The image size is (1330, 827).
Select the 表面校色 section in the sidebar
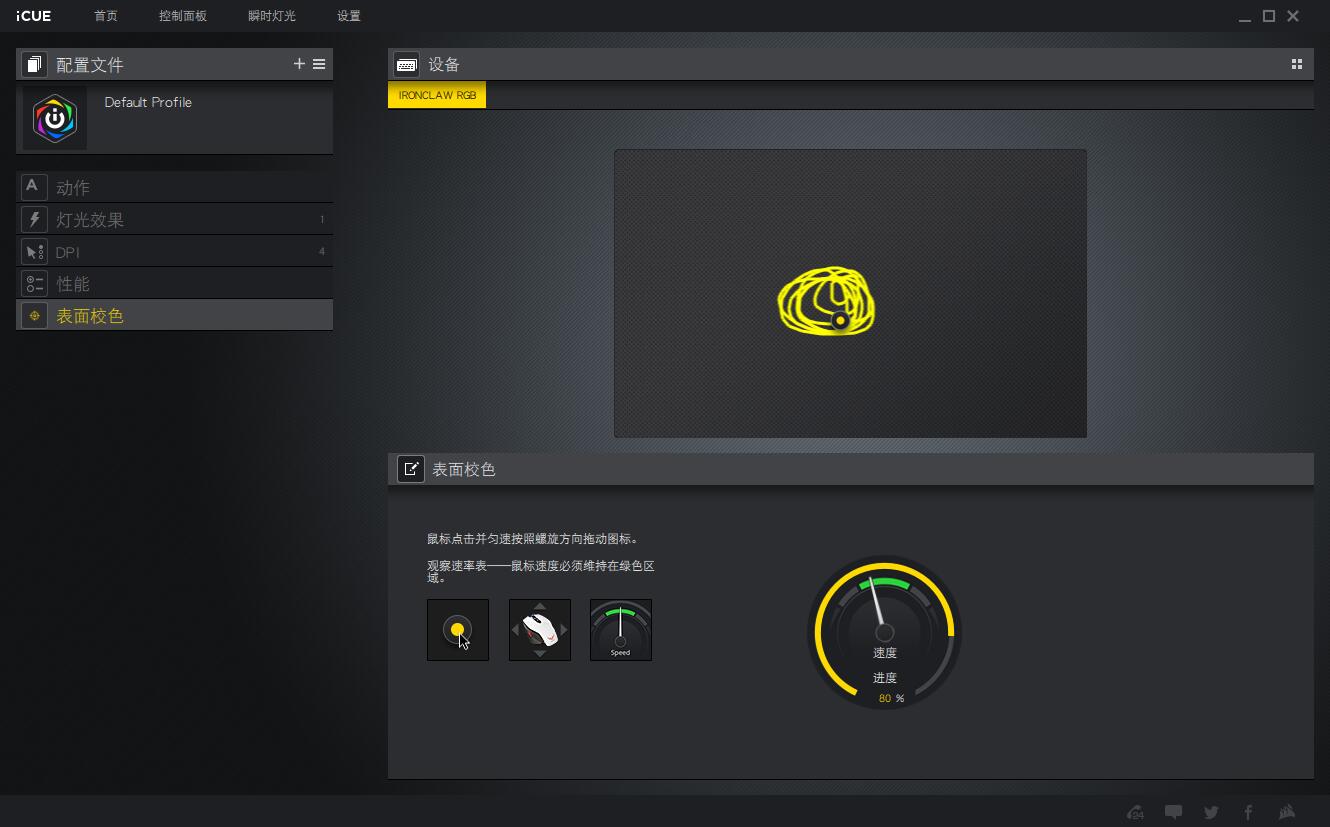tap(174, 315)
